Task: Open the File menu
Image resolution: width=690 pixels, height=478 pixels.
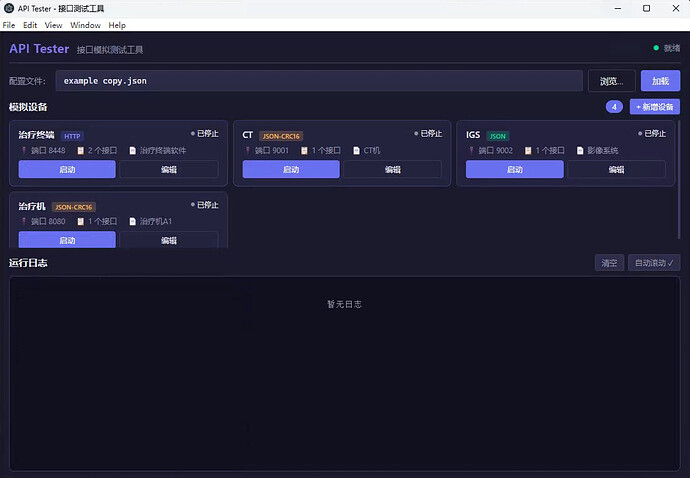Action: tap(9, 25)
